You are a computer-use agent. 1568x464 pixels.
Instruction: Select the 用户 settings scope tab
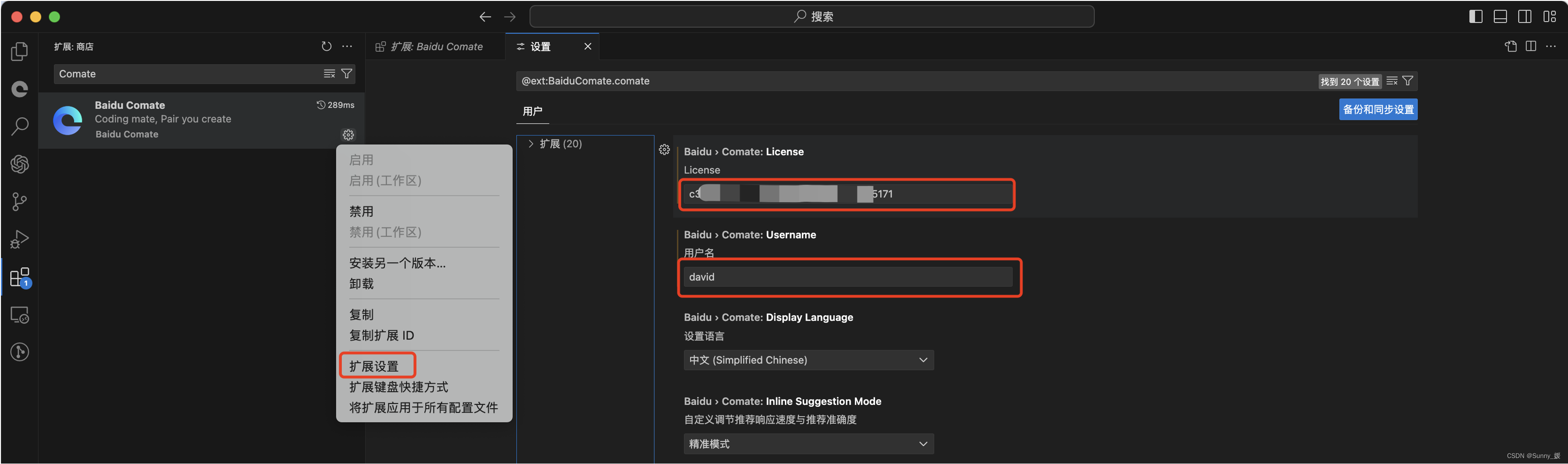[532, 112]
